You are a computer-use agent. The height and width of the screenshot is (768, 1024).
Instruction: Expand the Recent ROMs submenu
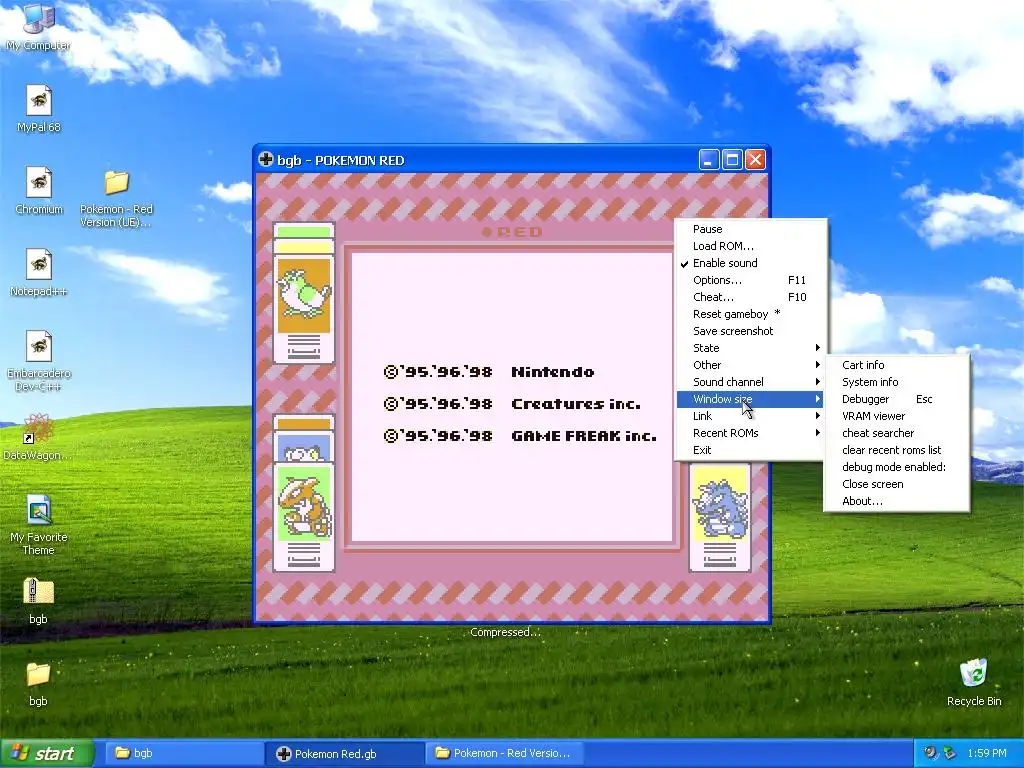750,433
